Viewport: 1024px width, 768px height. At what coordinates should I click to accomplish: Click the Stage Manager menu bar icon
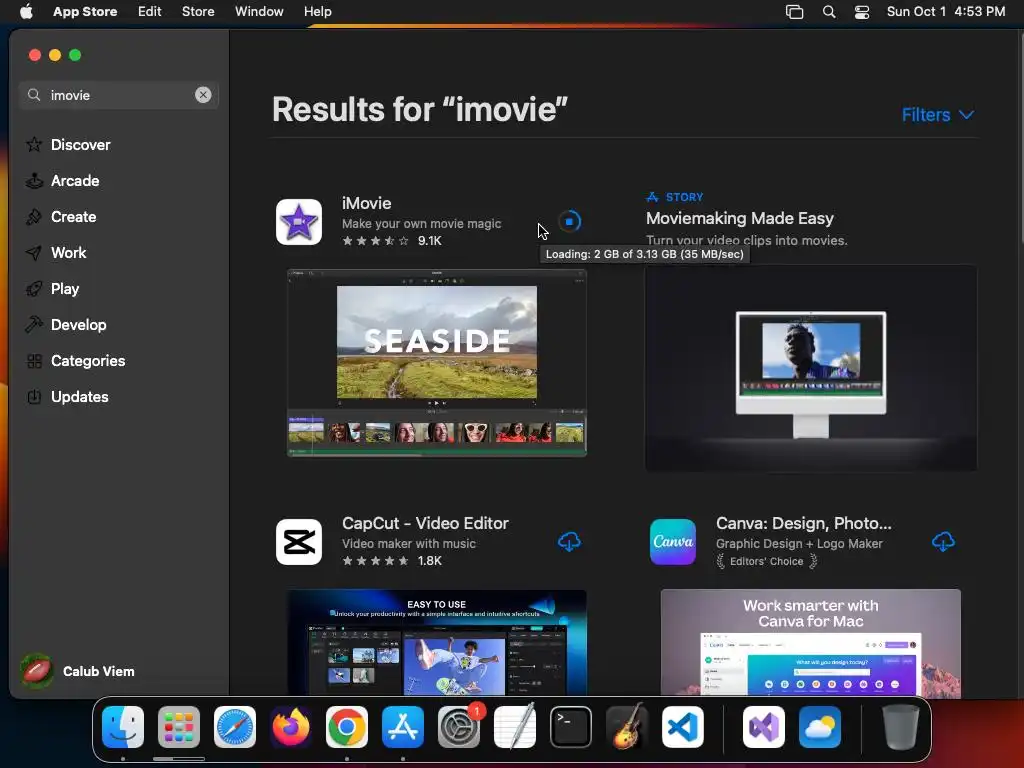794,12
